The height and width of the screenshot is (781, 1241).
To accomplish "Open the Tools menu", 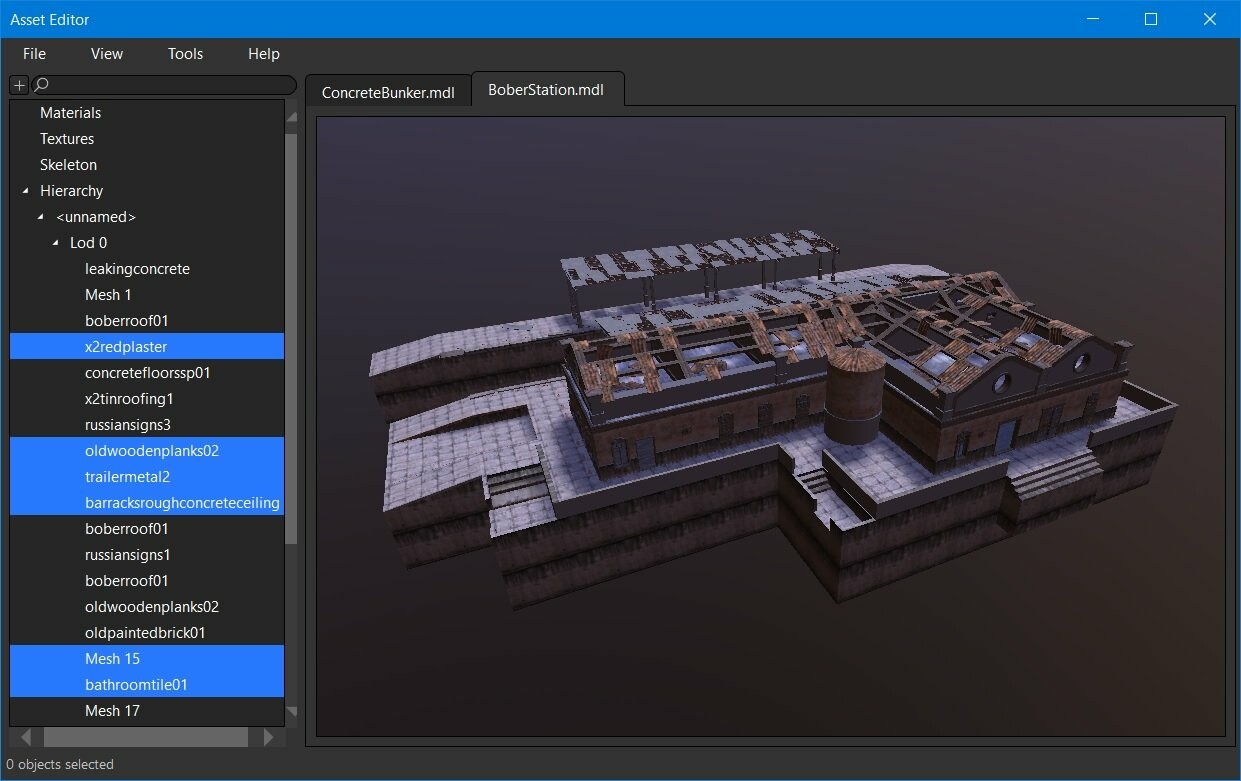I will (185, 54).
